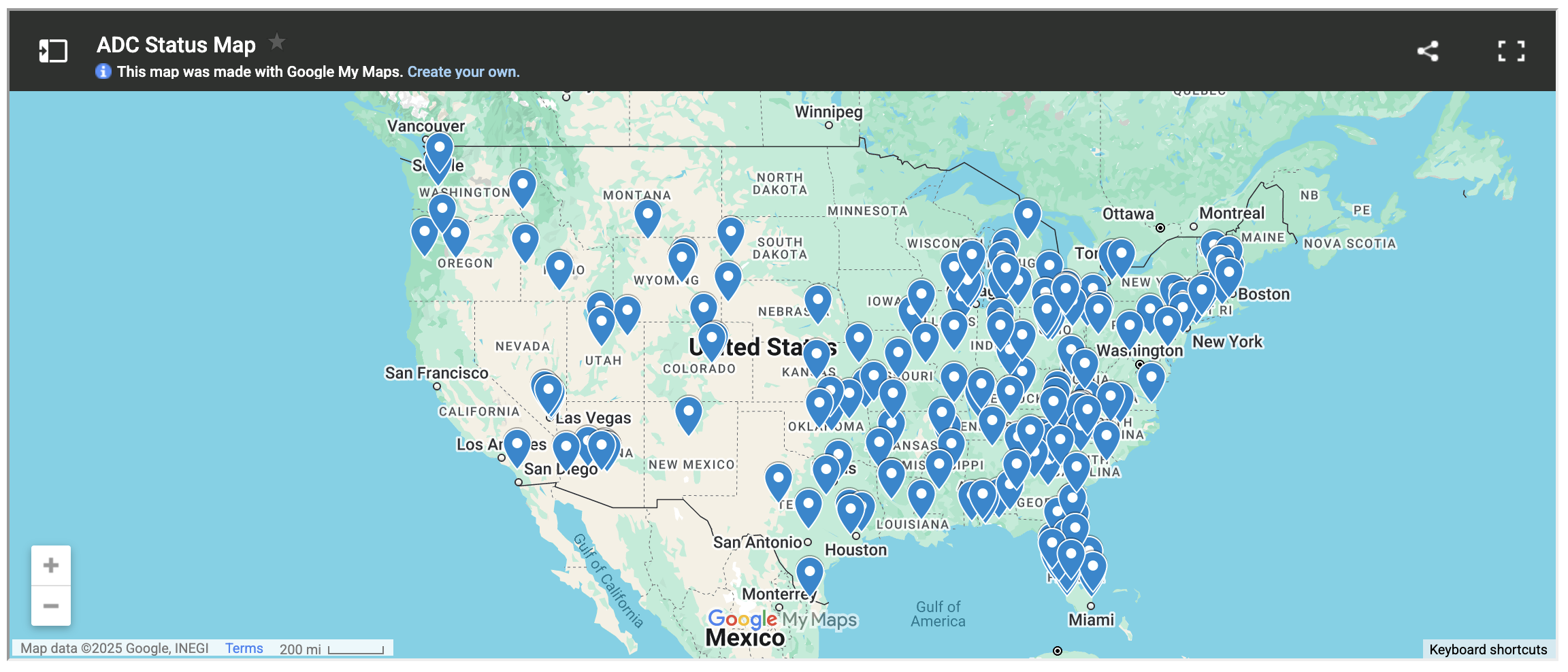The width and height of the screenshot is (1568, 672).
Task: Click the Winnipeg city label
Action: (x=828, y=112)
